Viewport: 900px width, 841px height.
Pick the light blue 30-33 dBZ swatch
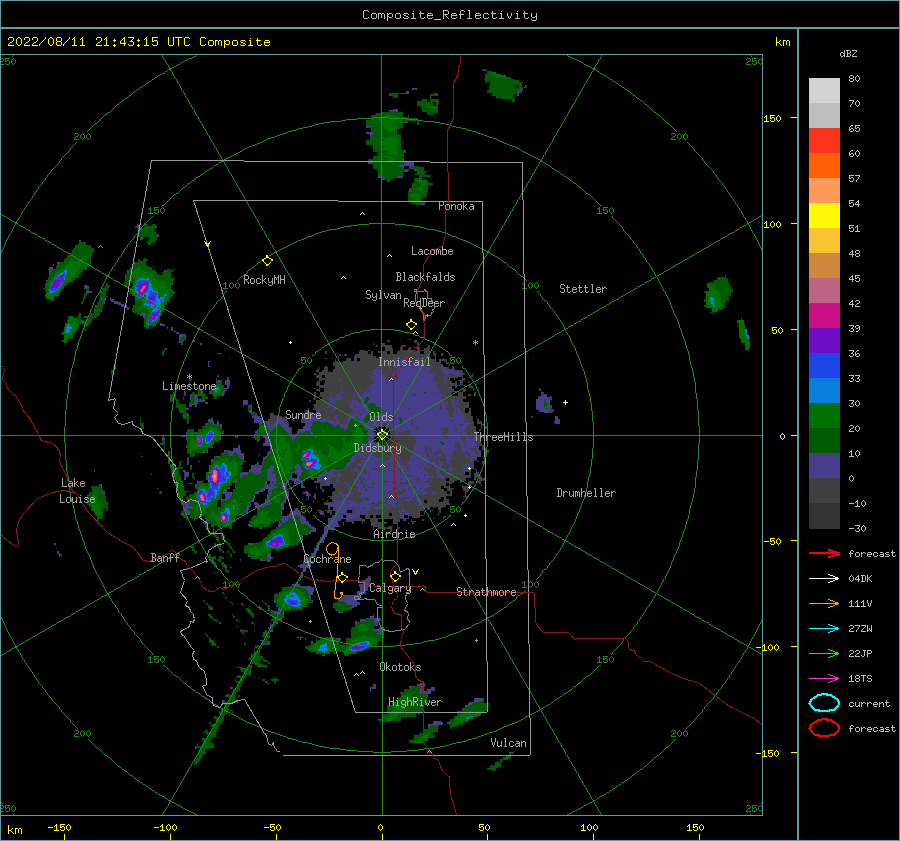click(824, 391)
